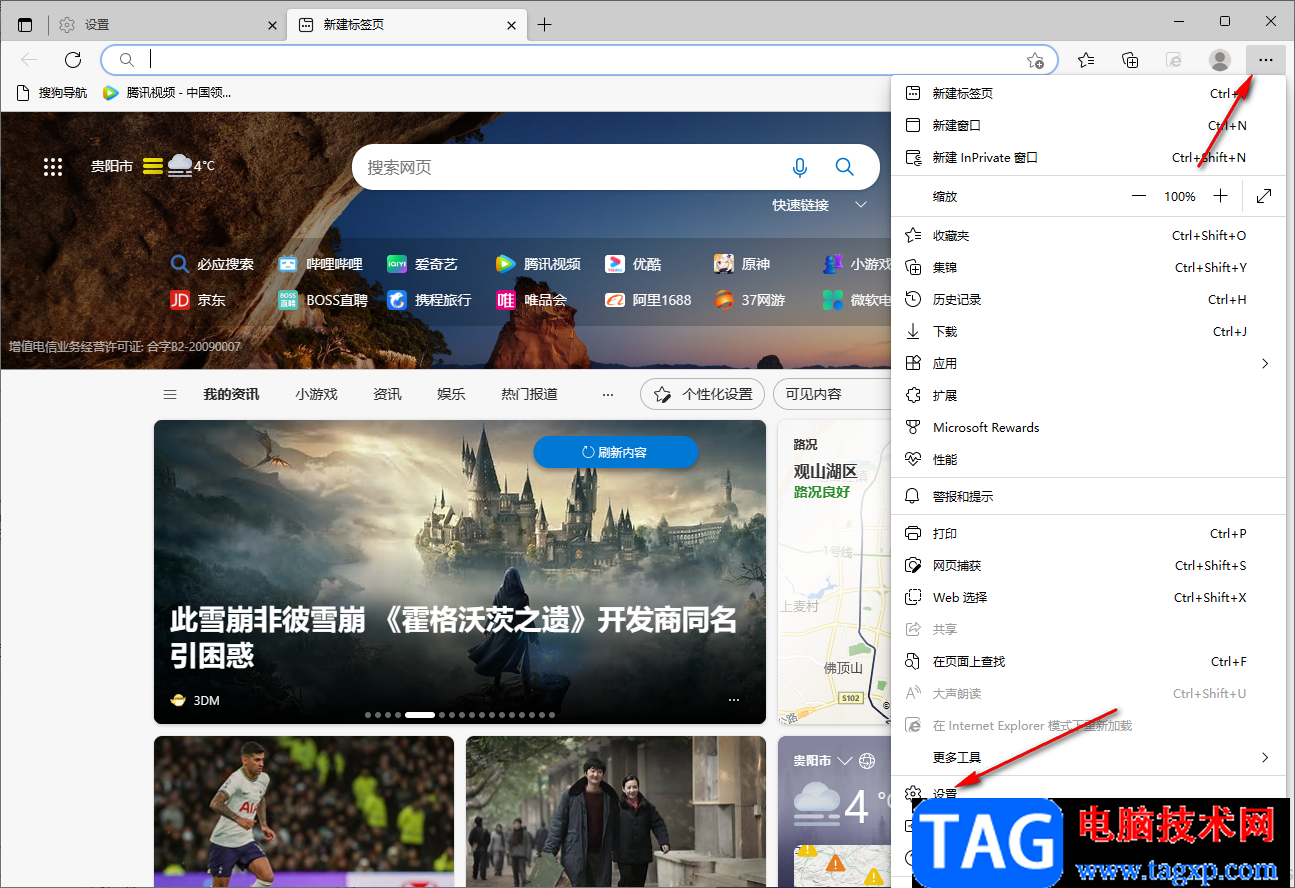This screenshot has height=888, width=1295.
Task: Enter full screen with expand arrows icon
Action: point(1264,196)
